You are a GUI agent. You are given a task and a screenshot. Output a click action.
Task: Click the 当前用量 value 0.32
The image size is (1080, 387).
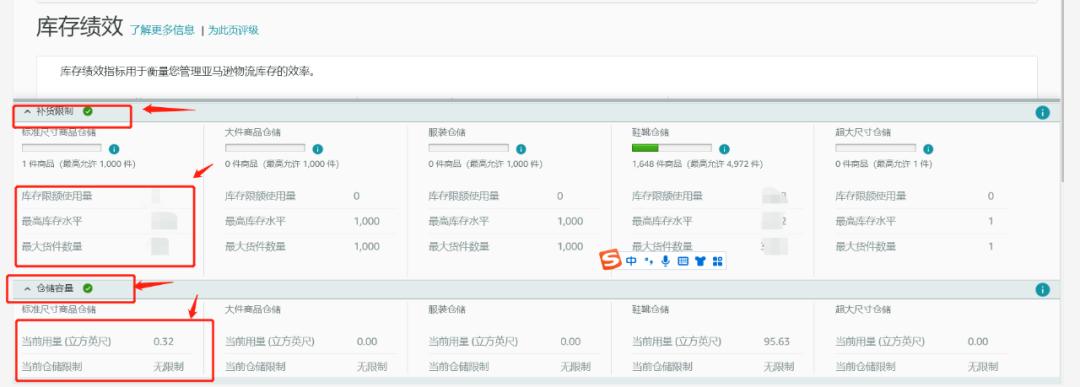[163, 342]
